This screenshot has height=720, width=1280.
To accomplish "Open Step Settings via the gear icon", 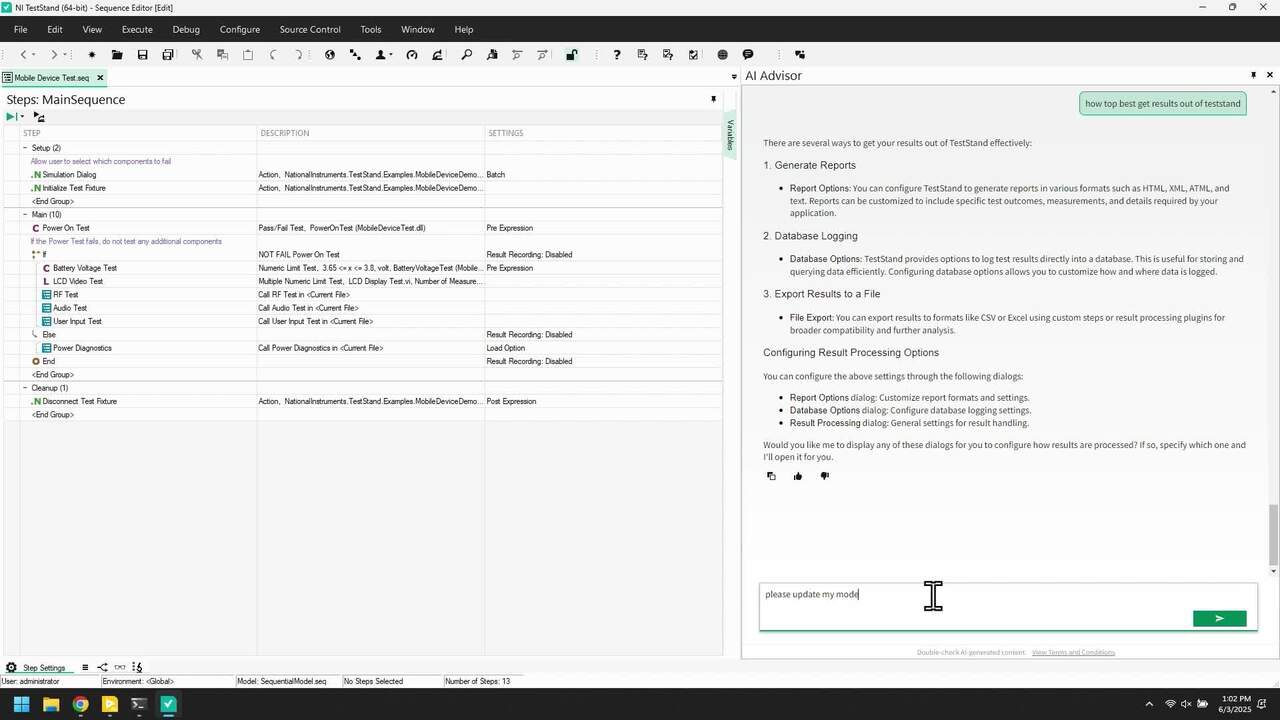I will point(10,667).
